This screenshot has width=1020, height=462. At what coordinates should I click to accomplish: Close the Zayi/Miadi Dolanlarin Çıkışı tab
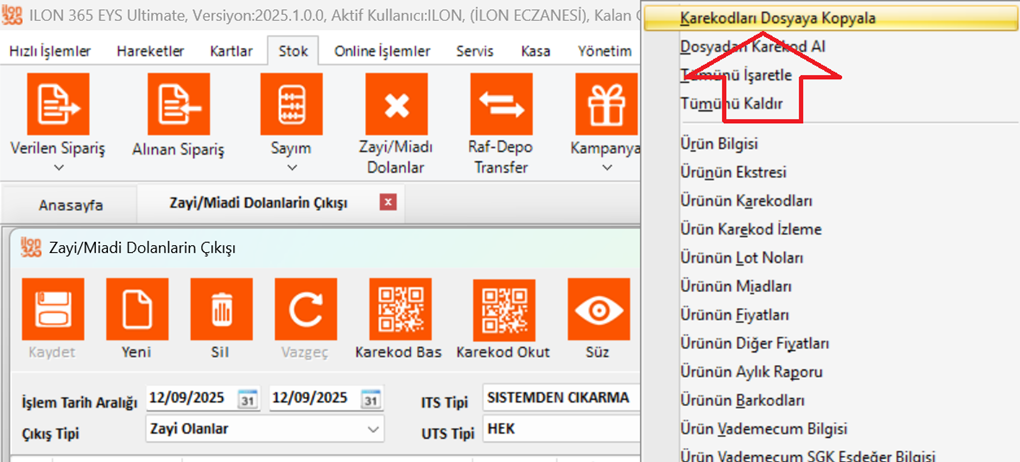click(x=388, y=203)
